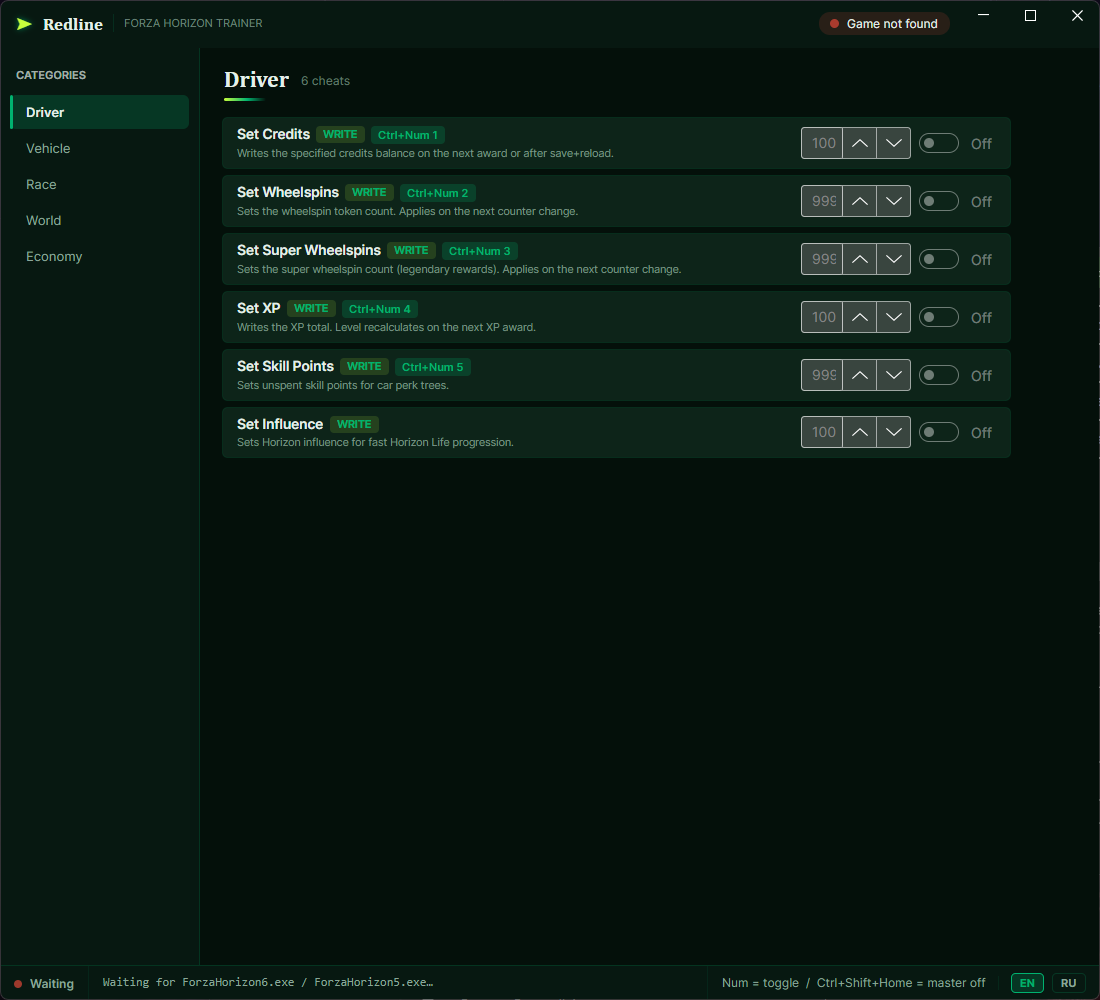The image size is (1100, 1000).
Task: Click the Set Wheelspins value field
Action: [822, 201]
